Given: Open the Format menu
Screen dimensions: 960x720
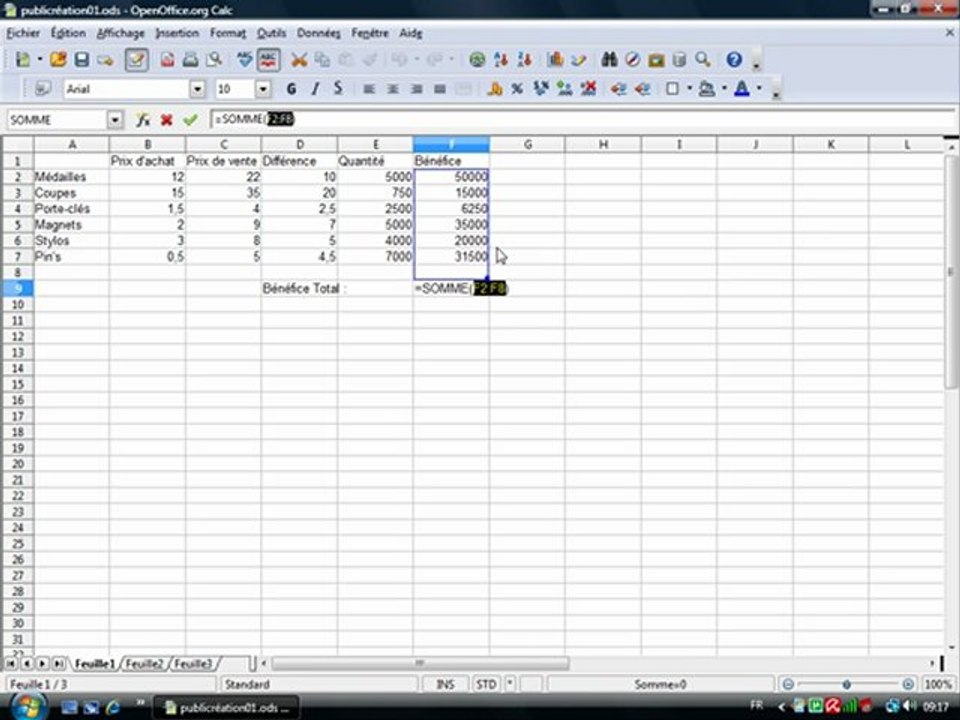Looking at the screenshot, I should tap(228, 33).
